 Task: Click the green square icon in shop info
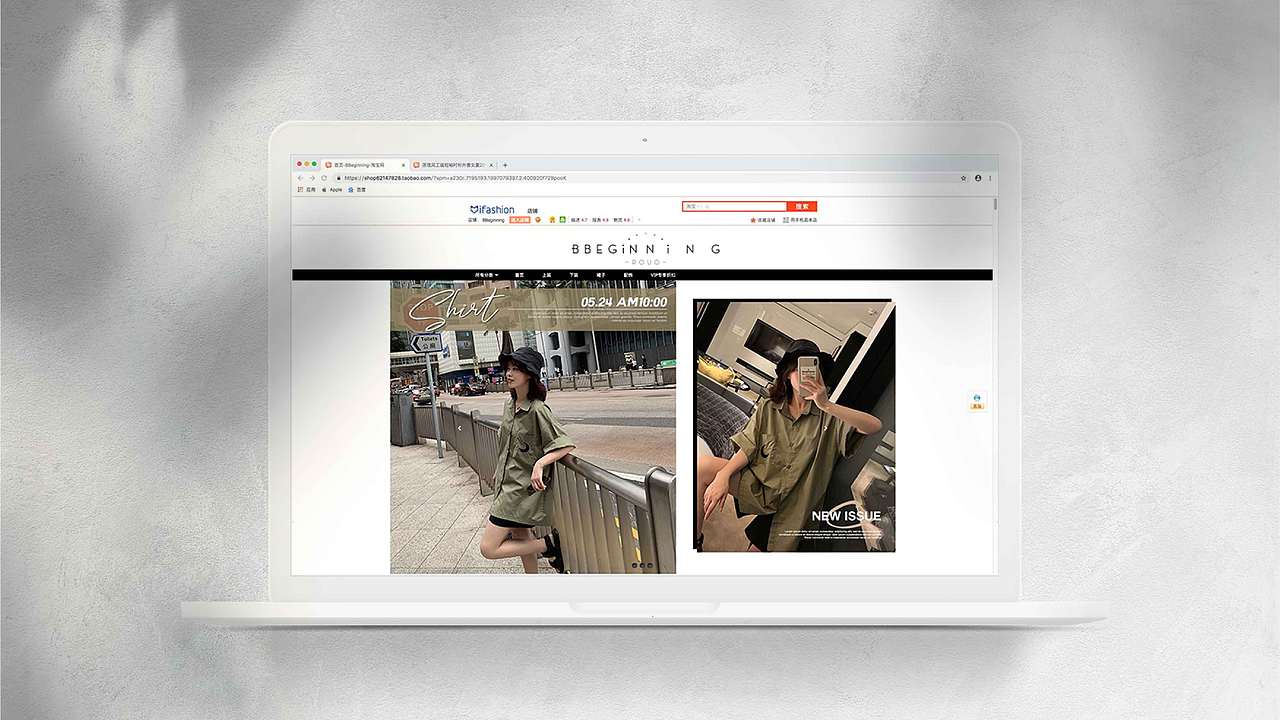coord(562,220)
